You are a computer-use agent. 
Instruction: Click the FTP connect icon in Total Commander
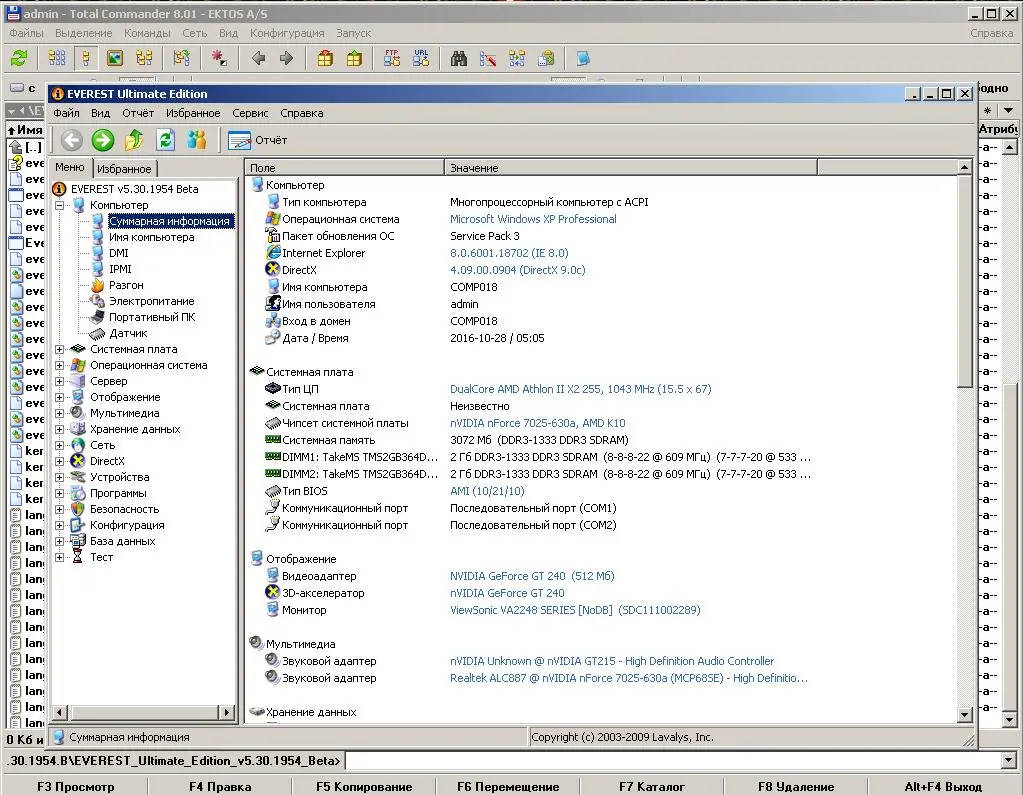coord(391,59)
